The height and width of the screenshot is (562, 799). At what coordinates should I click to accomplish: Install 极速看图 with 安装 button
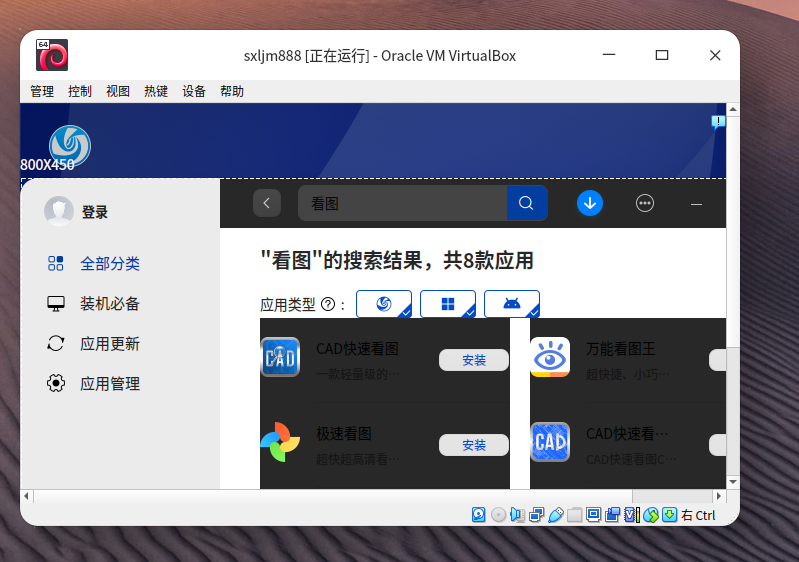click(x=474, y=445)
